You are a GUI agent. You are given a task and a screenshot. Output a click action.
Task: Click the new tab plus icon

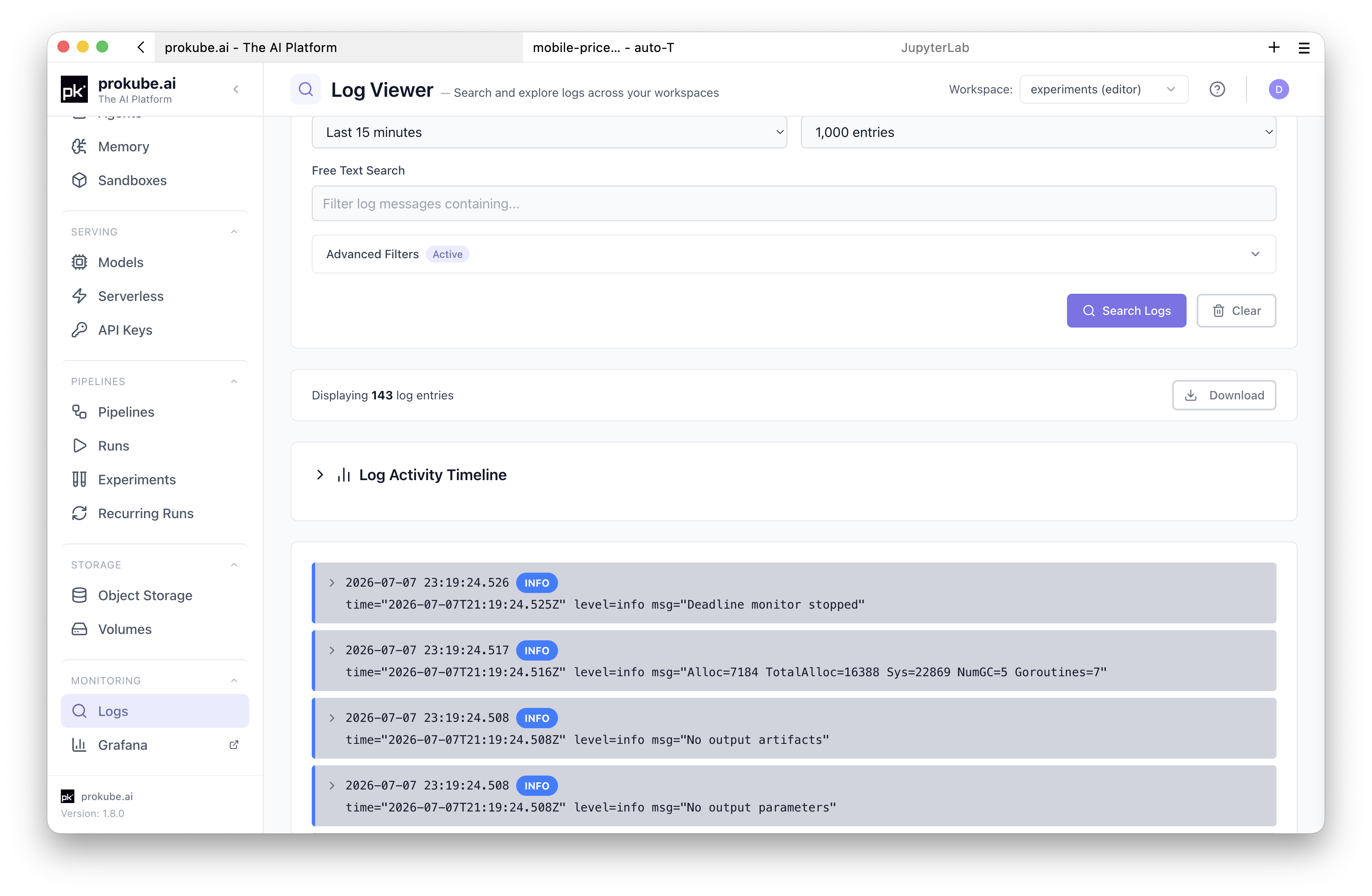[1274, 47]
